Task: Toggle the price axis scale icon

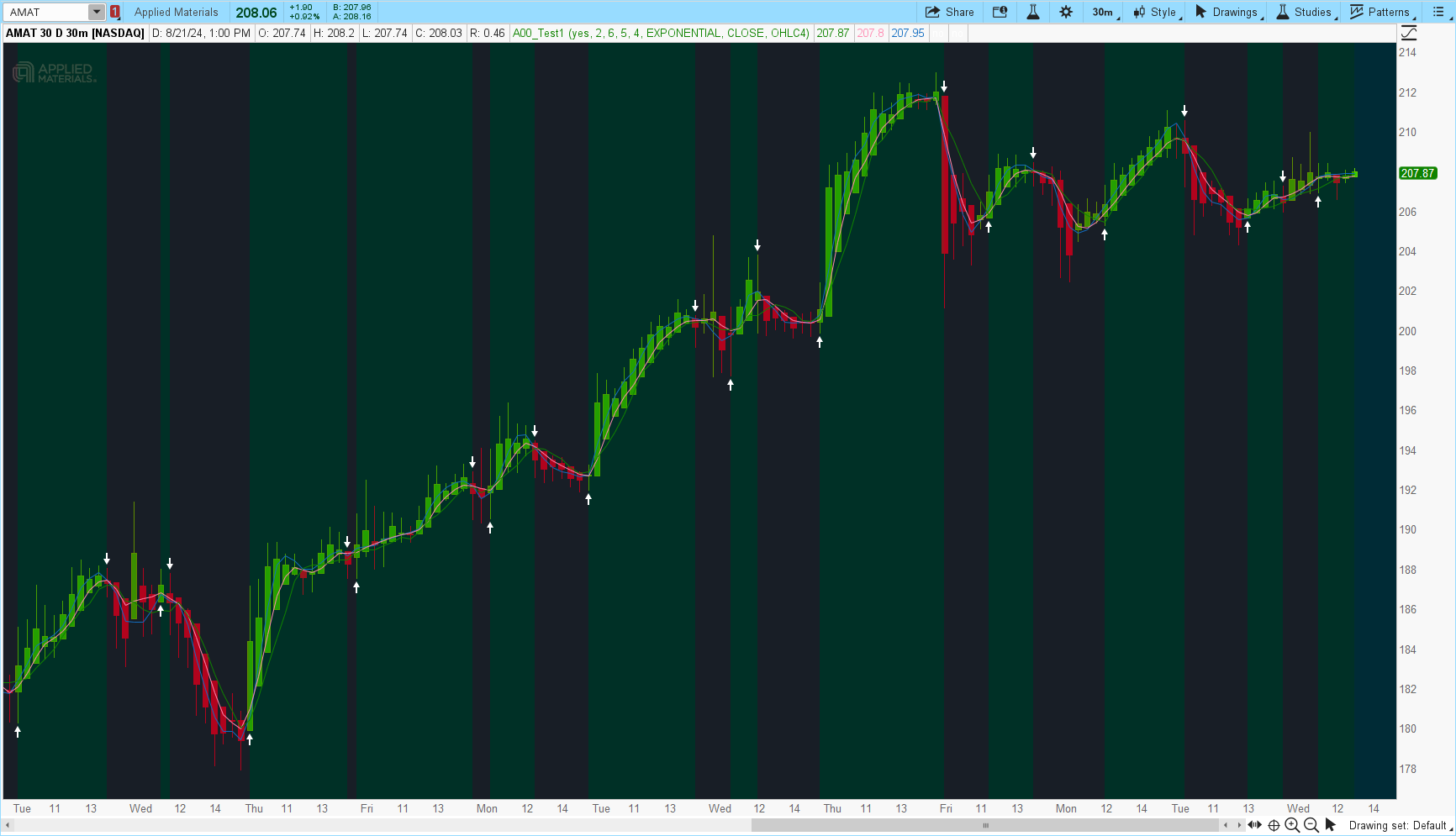Action: pyautogui.click(x=1409, y=33)
